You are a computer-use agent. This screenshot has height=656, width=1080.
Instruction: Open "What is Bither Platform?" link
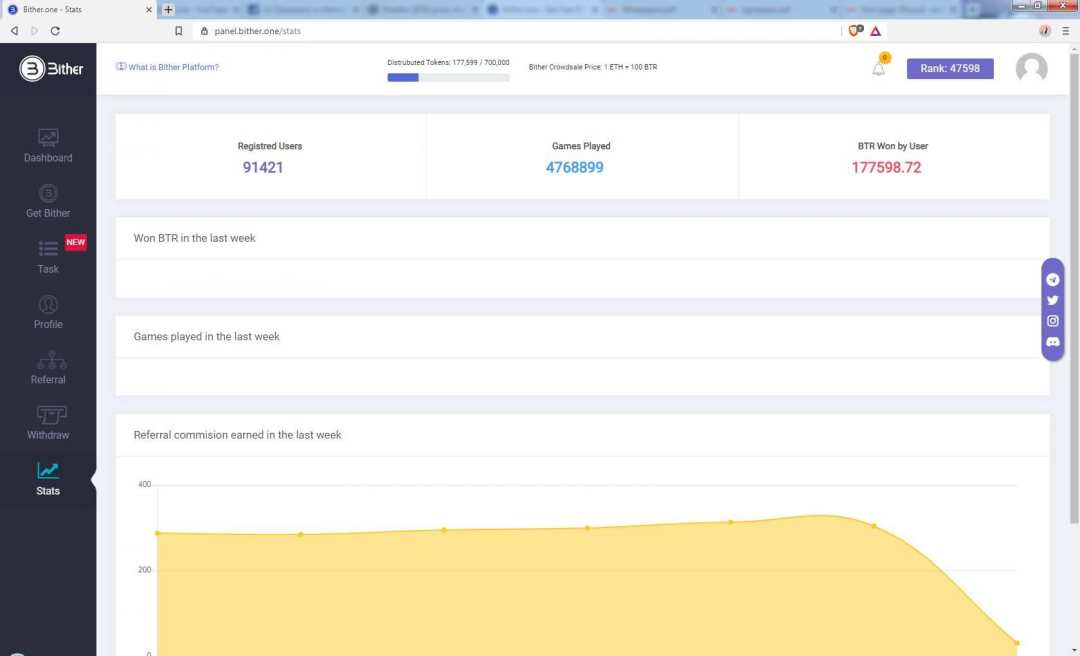pyautogui.click(x=167, y=67)
